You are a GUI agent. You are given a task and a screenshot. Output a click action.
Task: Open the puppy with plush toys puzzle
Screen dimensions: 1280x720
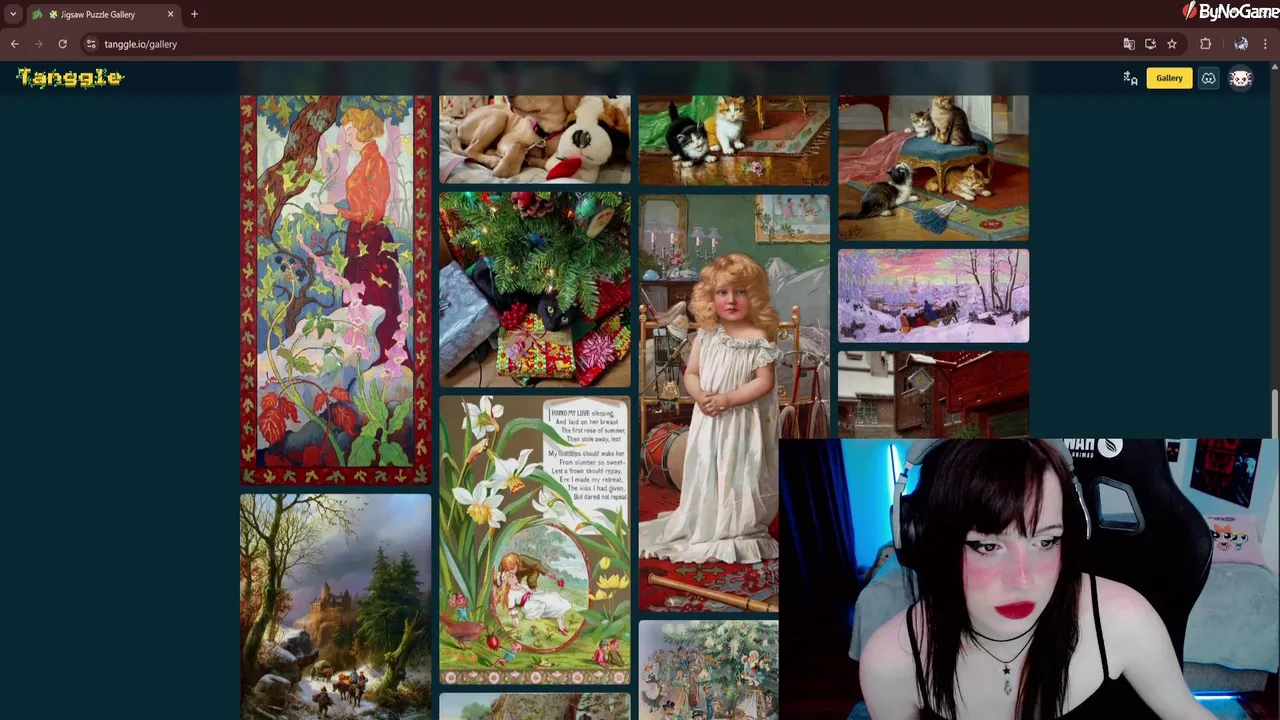(x=535, y=139)
